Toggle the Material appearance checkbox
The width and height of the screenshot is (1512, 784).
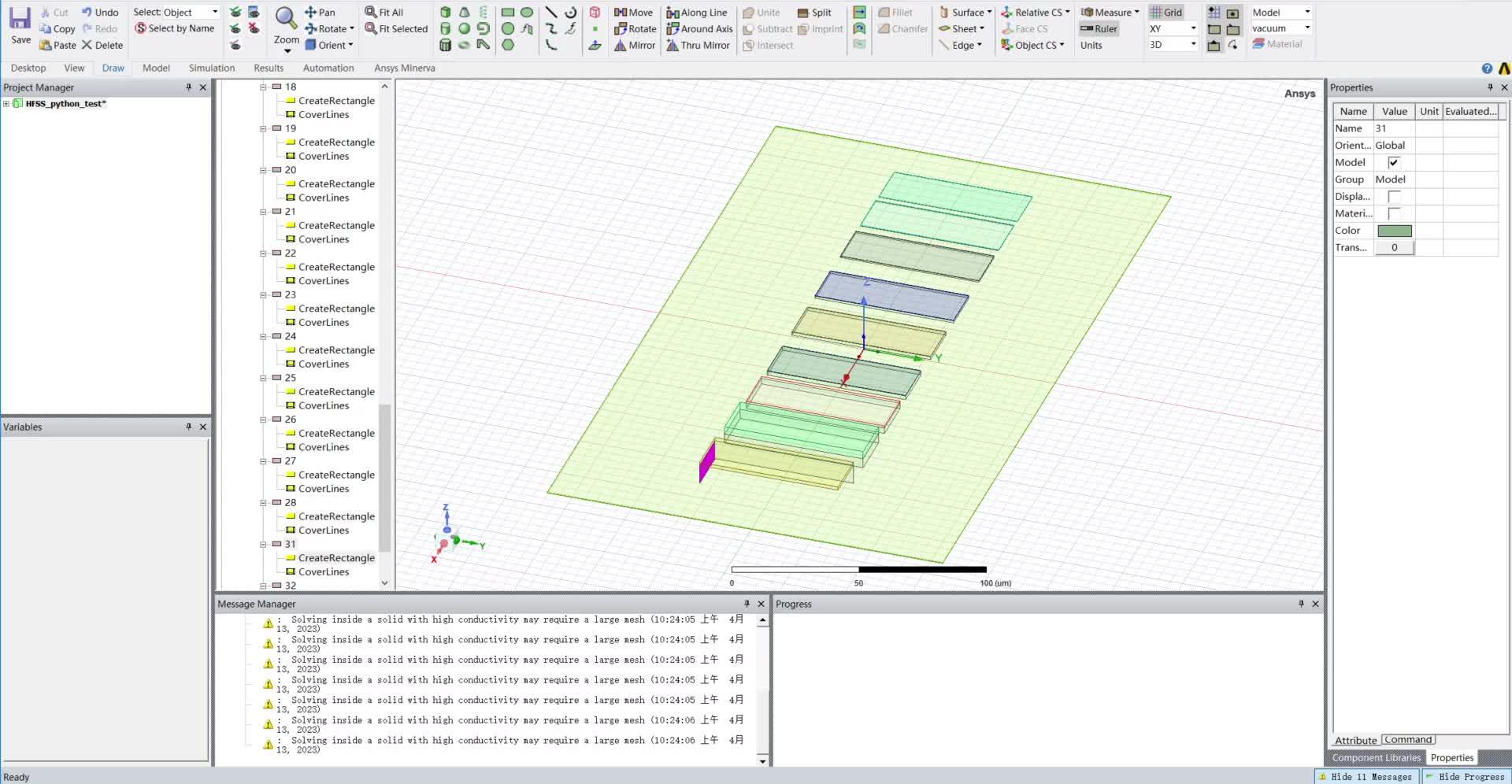point(1393,213)
